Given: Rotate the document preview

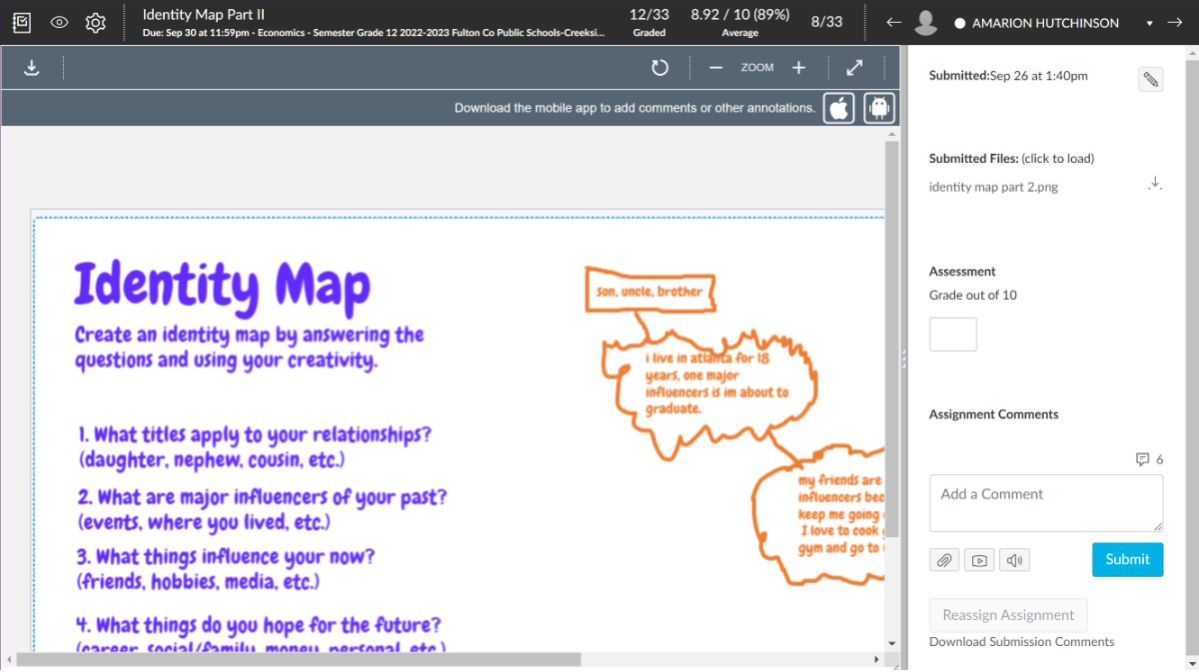Looking at the screenshot, I should pos(659,68).
